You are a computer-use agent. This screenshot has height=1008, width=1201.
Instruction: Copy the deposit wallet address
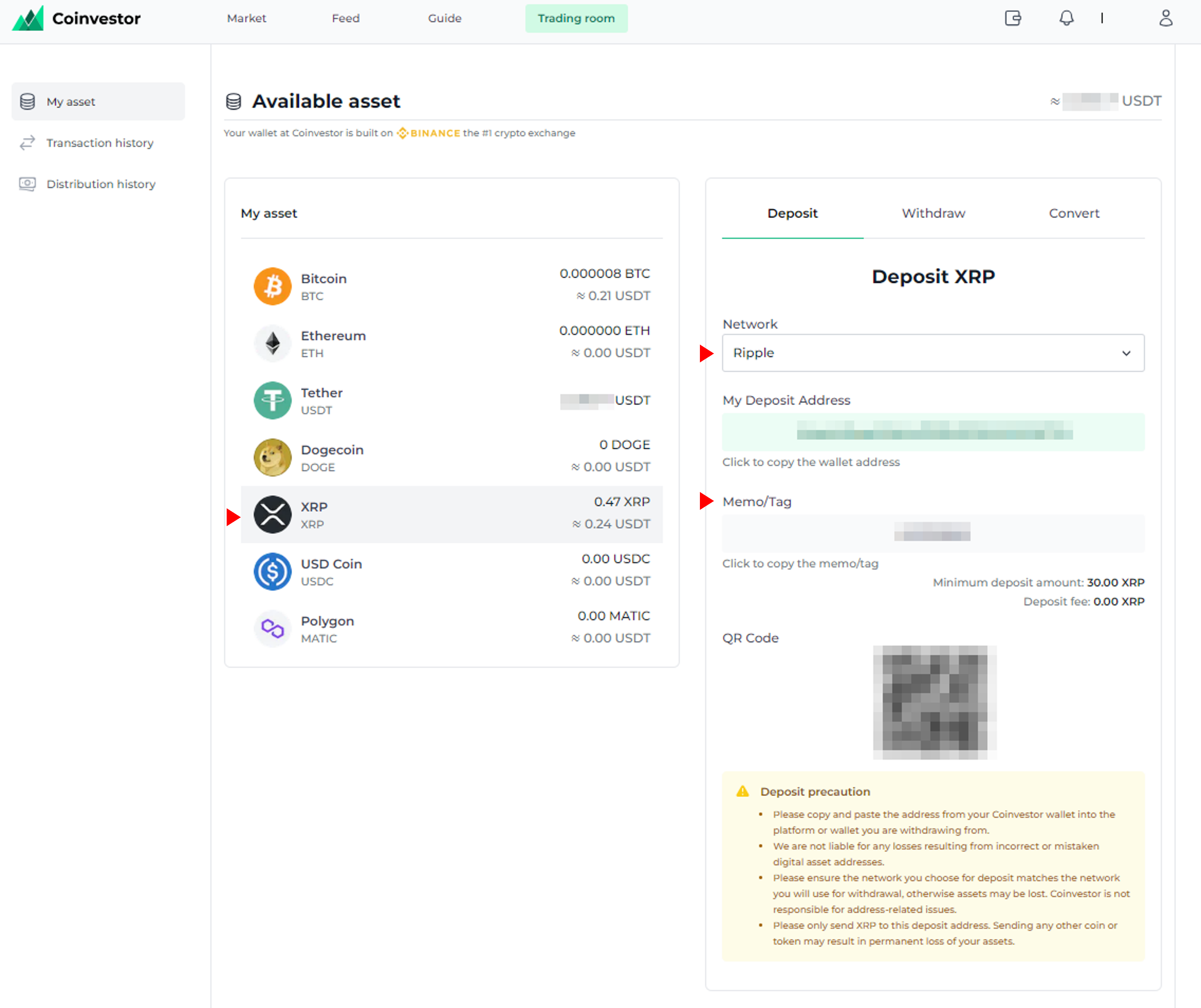[933, 432]
